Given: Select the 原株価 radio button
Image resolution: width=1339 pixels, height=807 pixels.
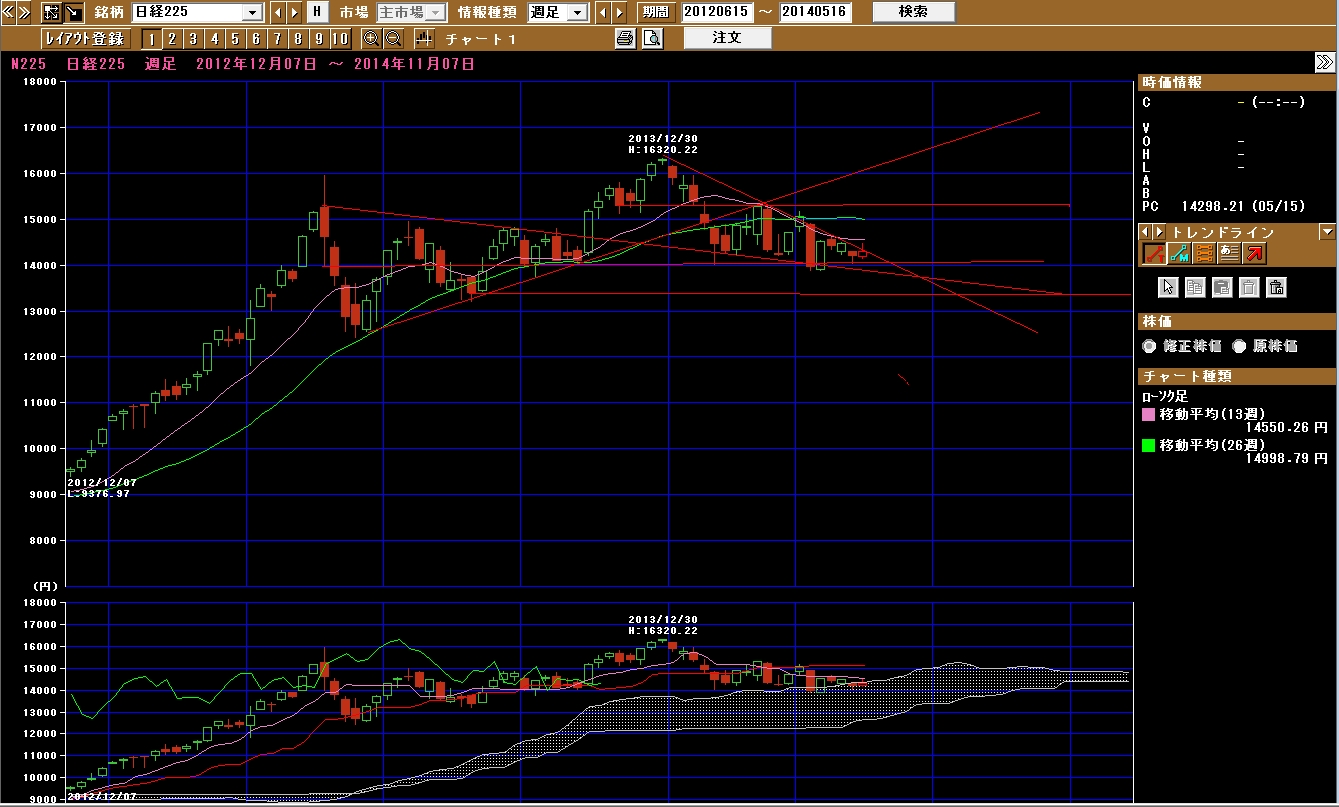Looking at the screenshot, I should 1239,346.
